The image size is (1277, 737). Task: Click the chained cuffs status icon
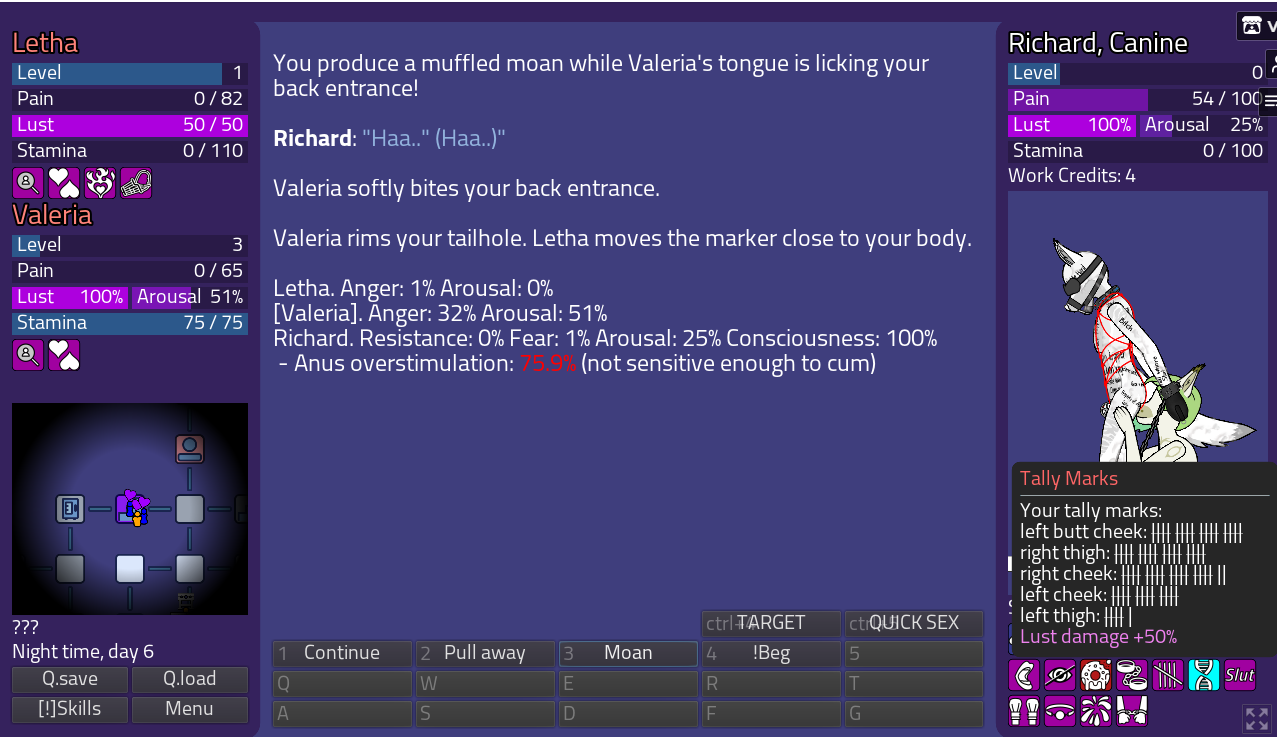tap(1132, 675)
